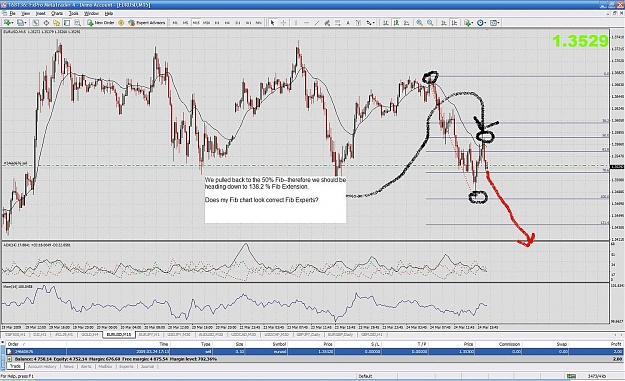Open the Mailbox terminal tab
Image resolution: width=625 pixels, height=381 pixels.
105,366
